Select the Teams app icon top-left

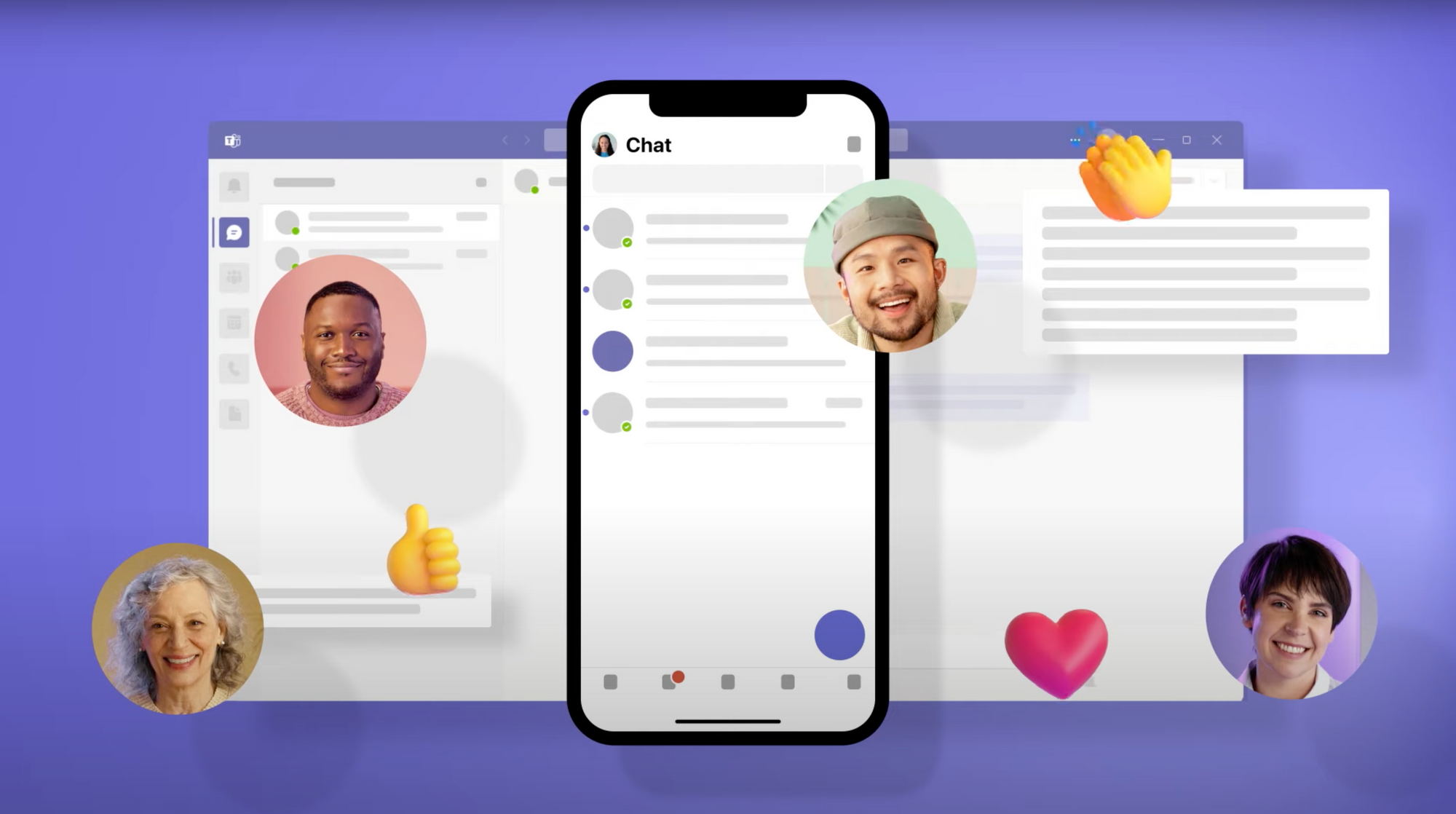pyautogui.click(x=232, y=140)
